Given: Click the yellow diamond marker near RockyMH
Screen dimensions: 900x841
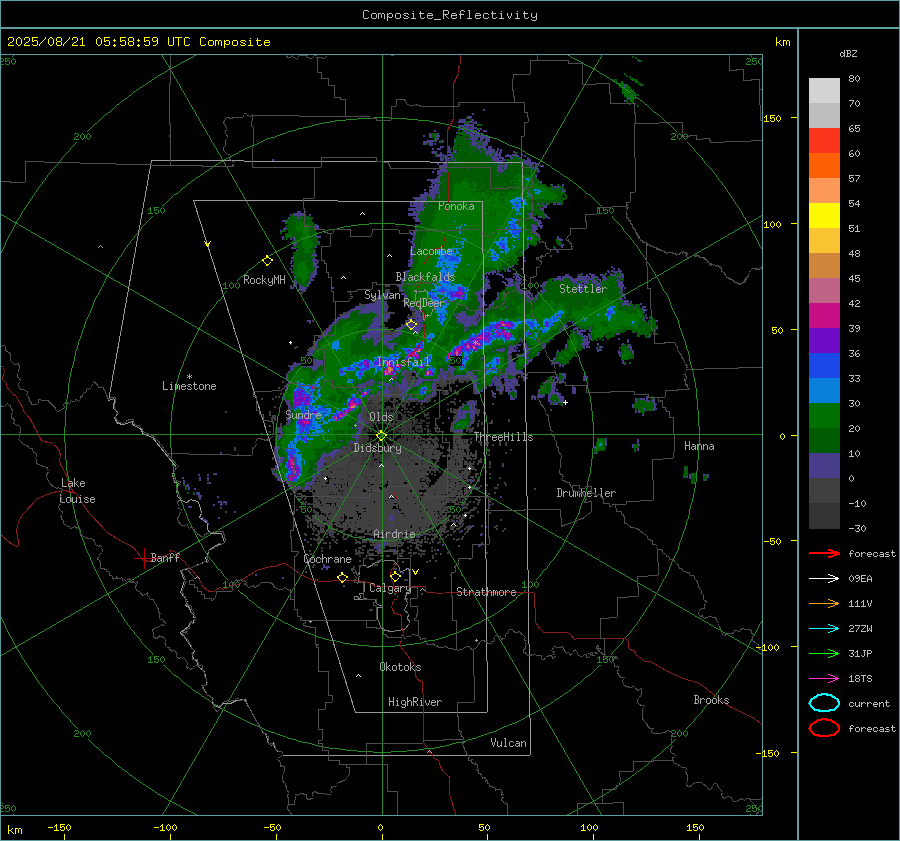Looking at the screenshot, I should tap(267, 261).
